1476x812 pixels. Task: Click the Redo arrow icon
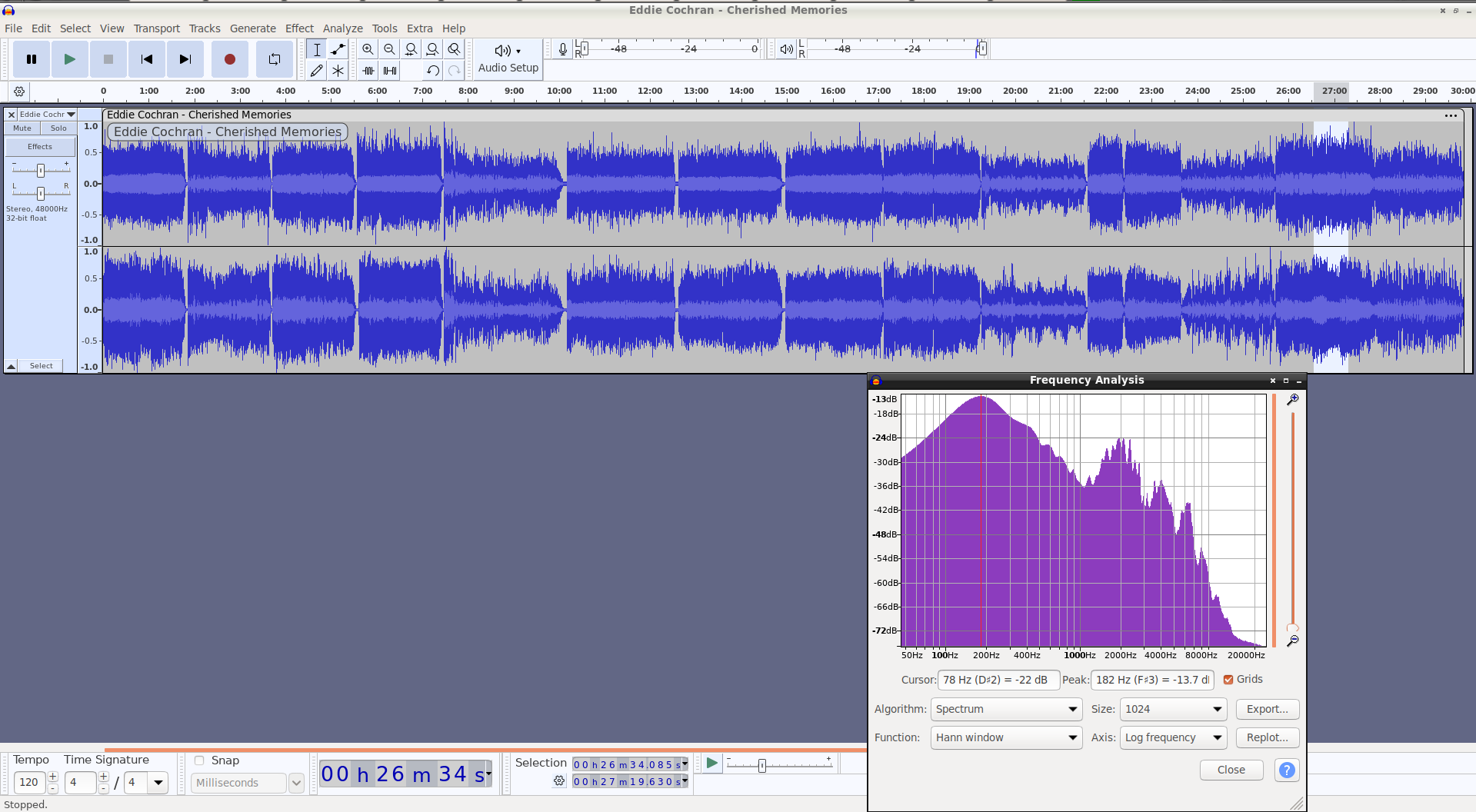455,70
